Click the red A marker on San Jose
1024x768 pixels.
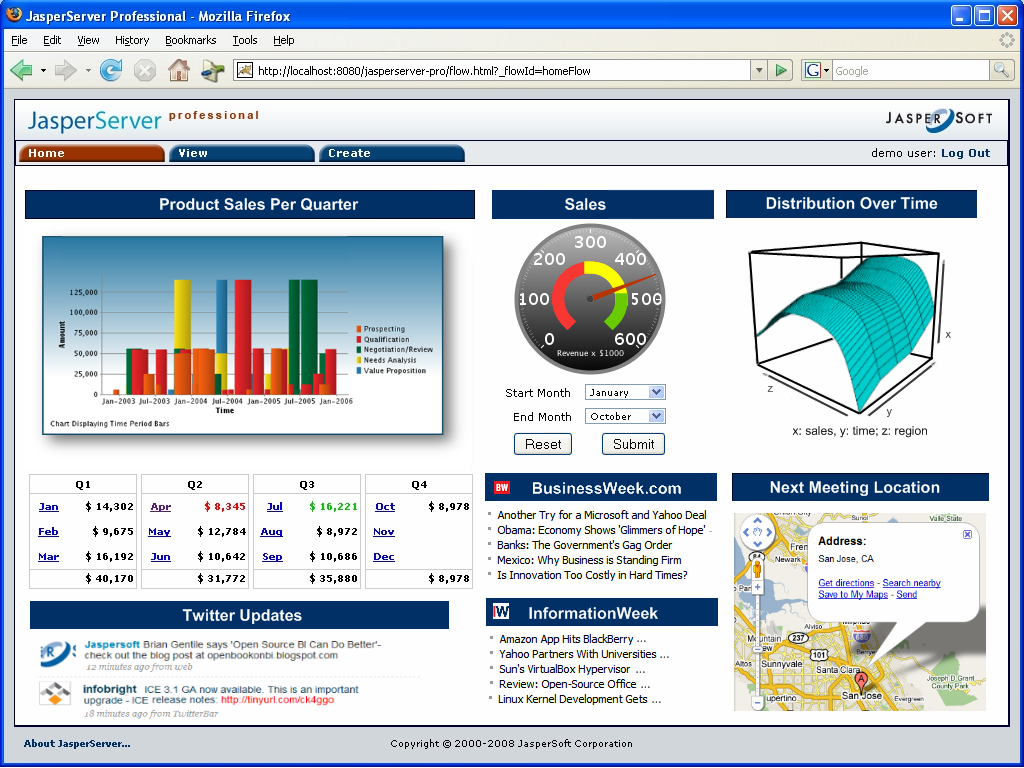click(x=861, y=682)
